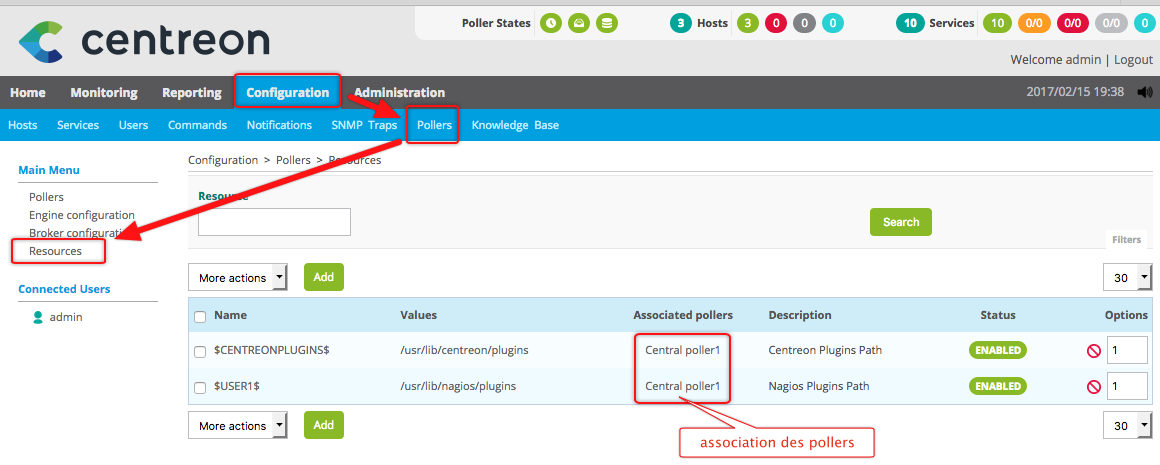Viewport: 1160px width, 465px height.
Task: Click the poller stability icon
Action: (578, 23)
